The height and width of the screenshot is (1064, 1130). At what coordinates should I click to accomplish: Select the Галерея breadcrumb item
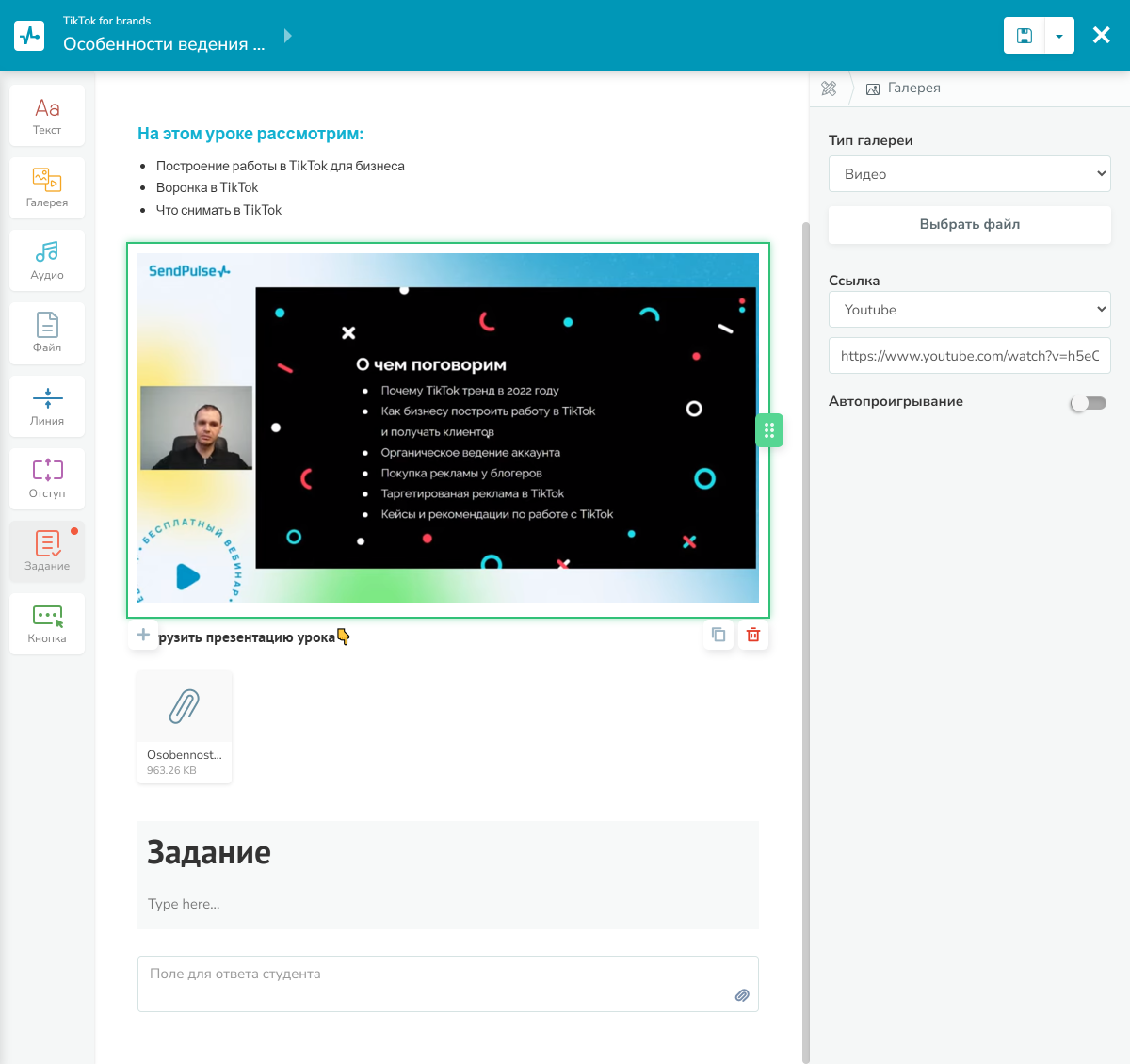[x=903, y=88]
